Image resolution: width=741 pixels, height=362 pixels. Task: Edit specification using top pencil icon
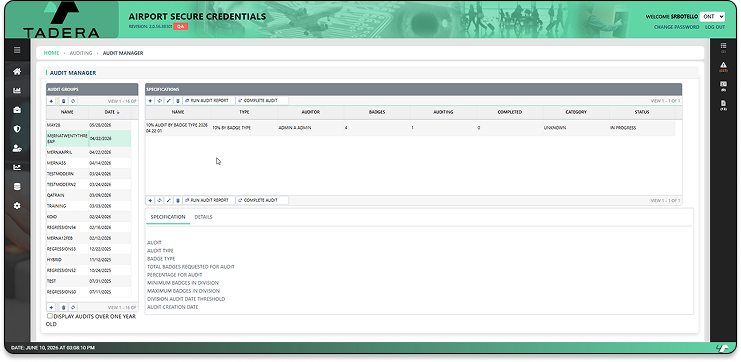coord(169,101)
